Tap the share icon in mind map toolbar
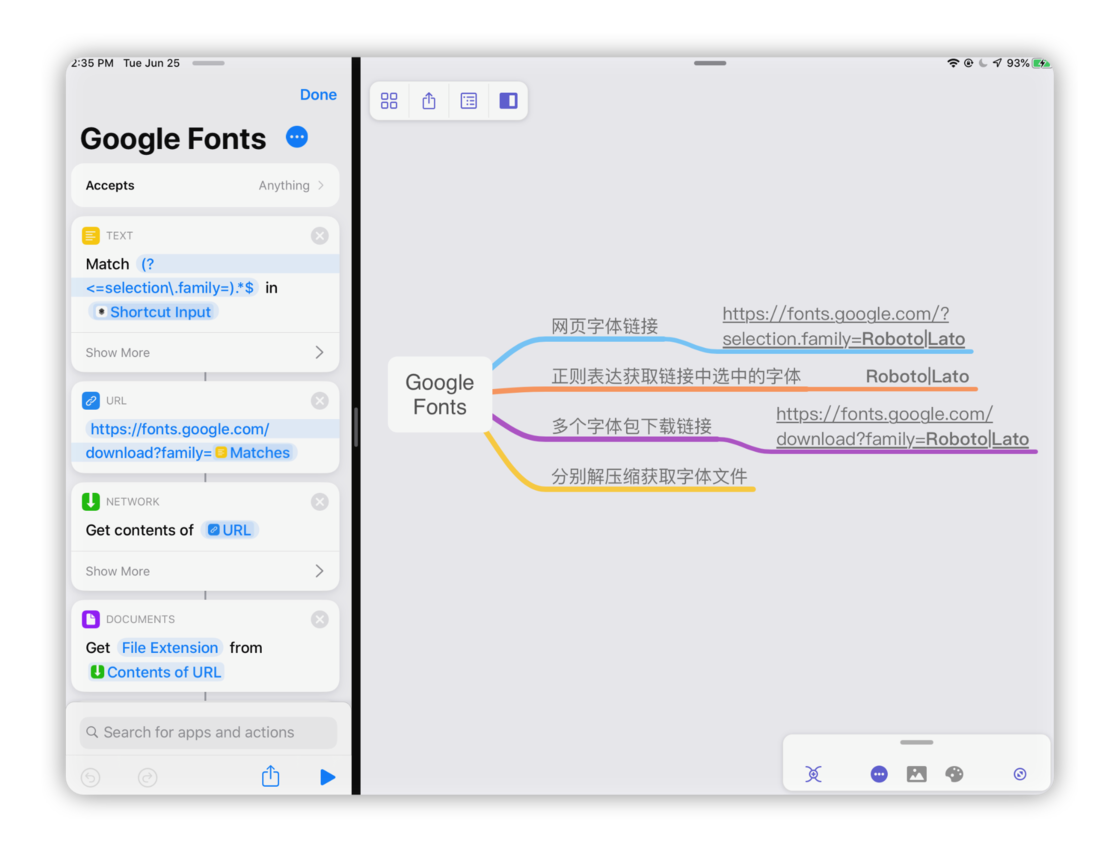 tap(429, 101)
